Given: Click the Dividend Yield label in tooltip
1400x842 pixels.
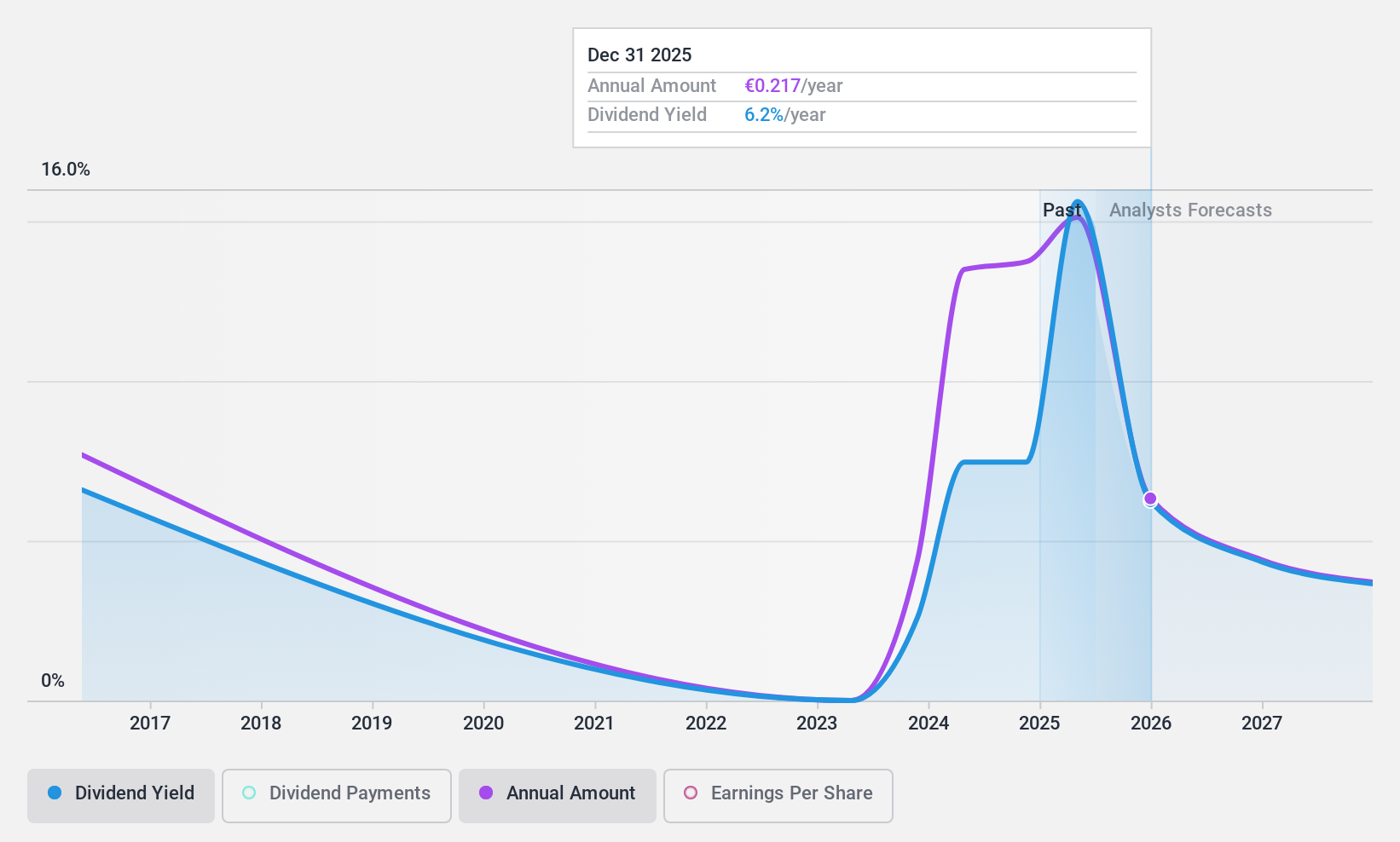Looking at the screenshot, I should (x=647, y=115).
